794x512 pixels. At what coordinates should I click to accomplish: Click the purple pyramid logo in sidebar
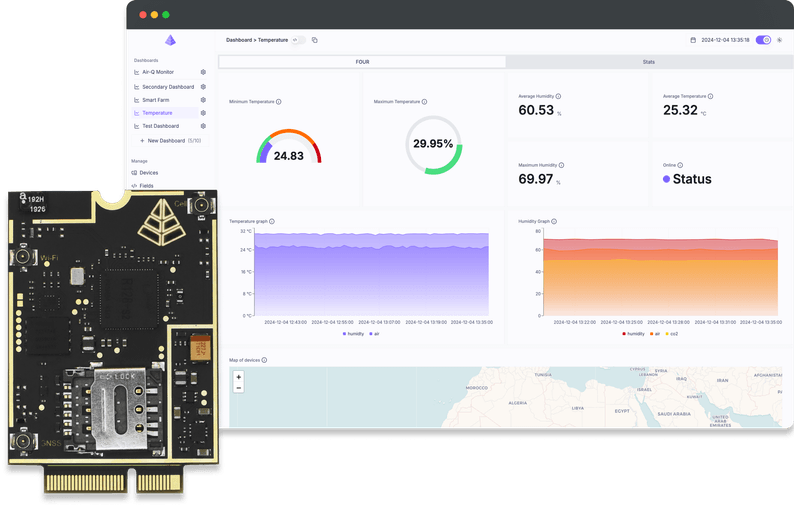click(171, 40)
